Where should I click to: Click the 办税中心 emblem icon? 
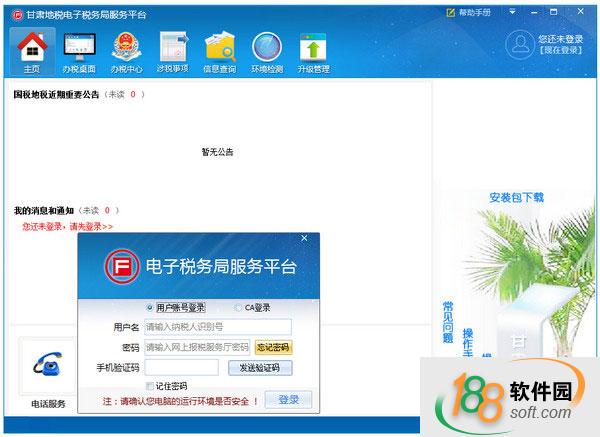point(126,48)
